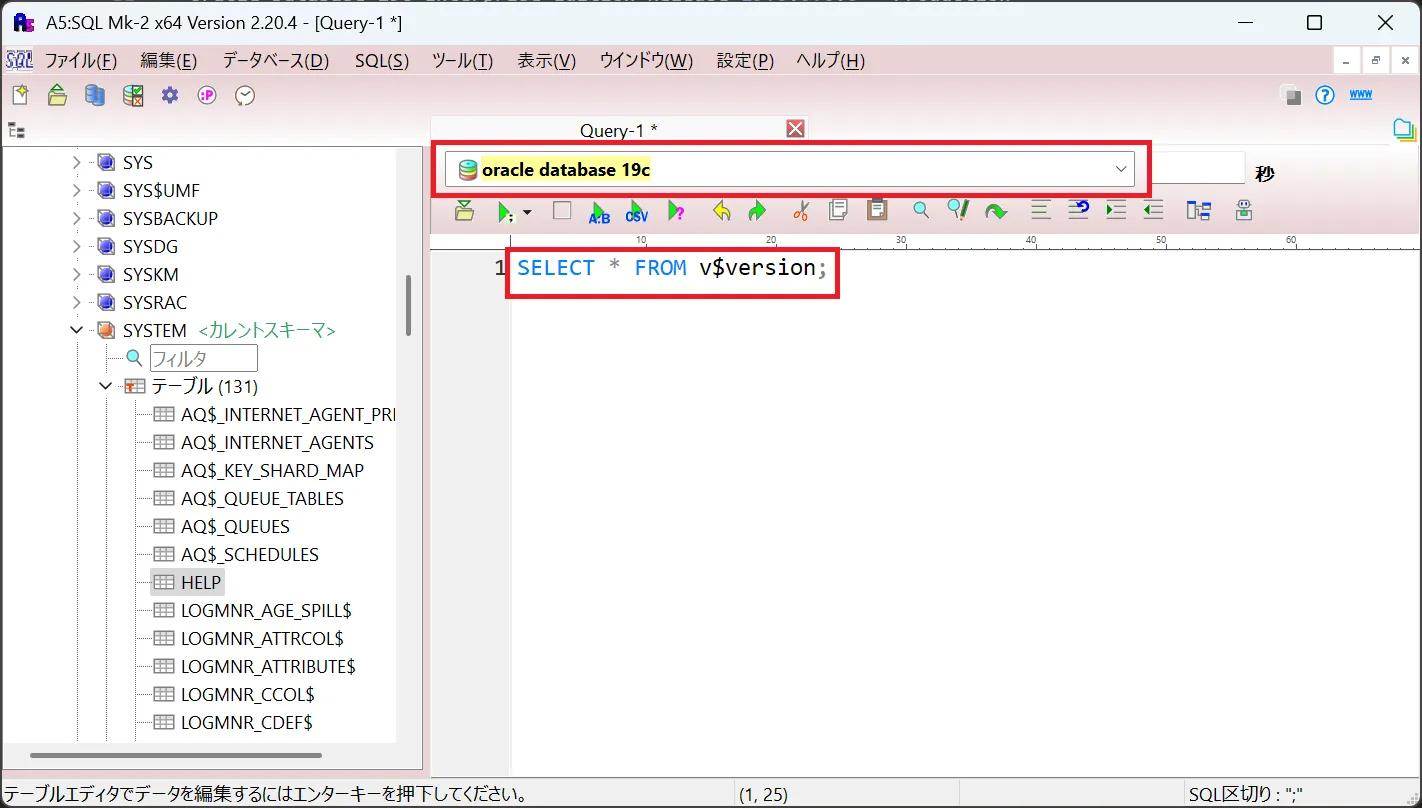1422x808 pixels.
Task: Open SQL history with the clock icon
Action: click(x=245, y=95)
